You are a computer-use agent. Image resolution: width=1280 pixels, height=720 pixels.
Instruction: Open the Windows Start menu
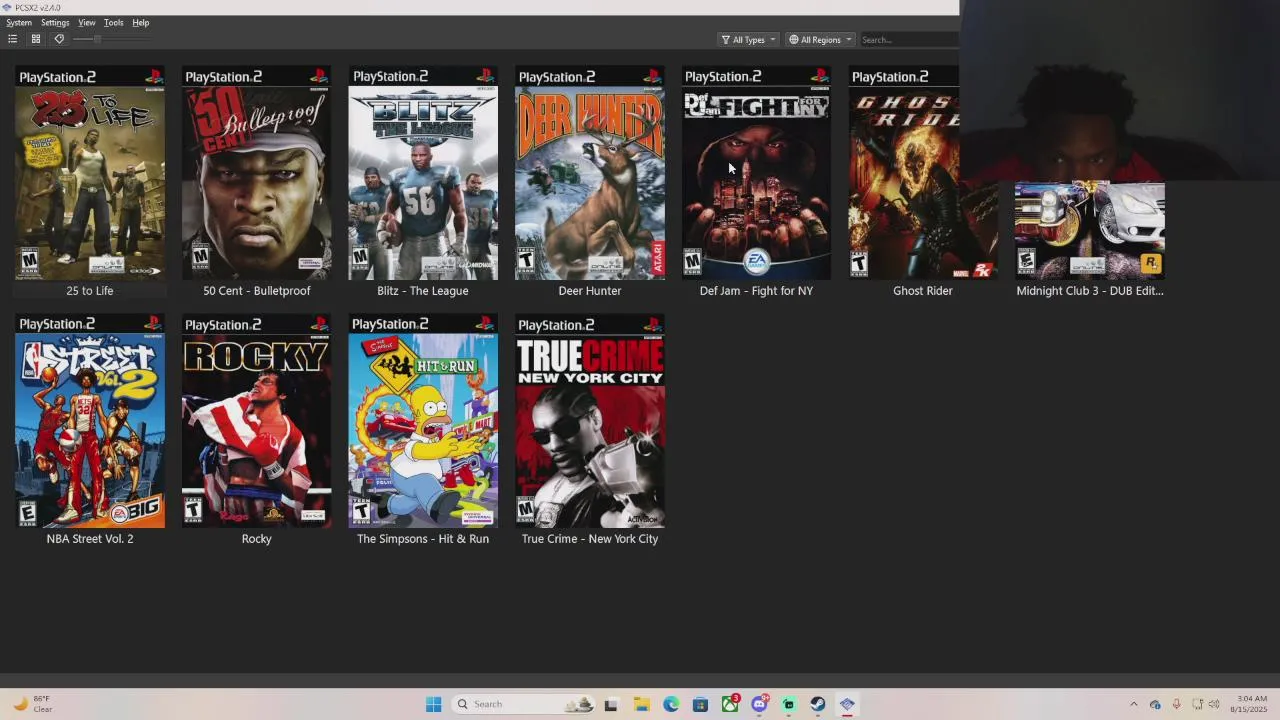(x=433, y=704)
